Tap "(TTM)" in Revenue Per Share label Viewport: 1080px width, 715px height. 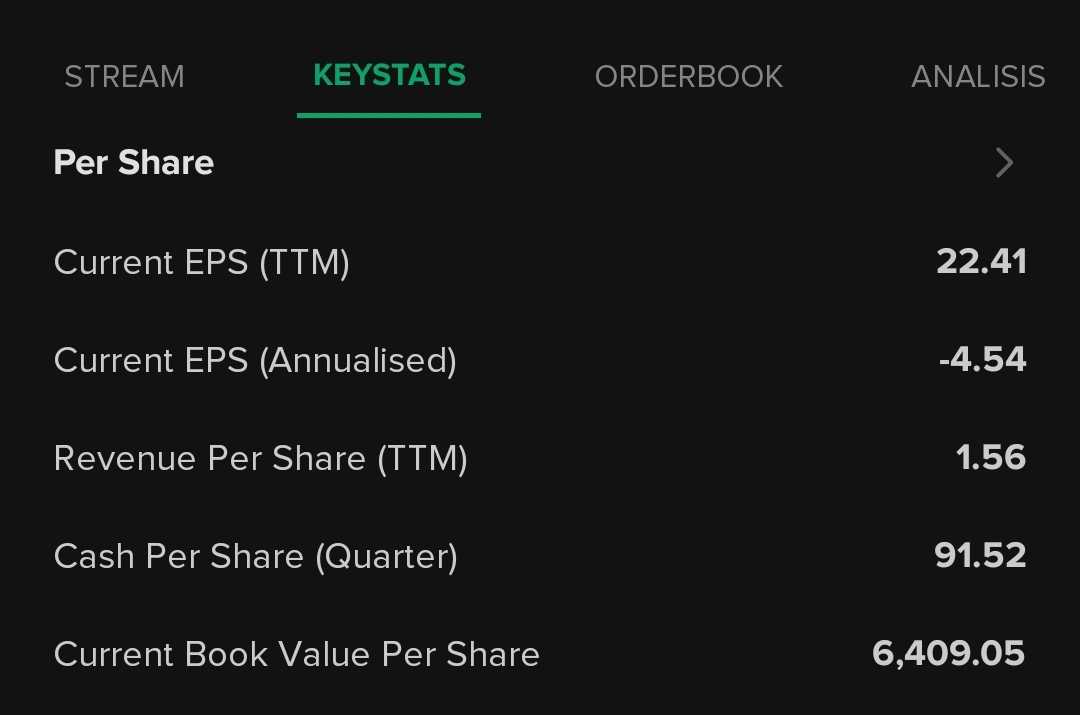422,458
